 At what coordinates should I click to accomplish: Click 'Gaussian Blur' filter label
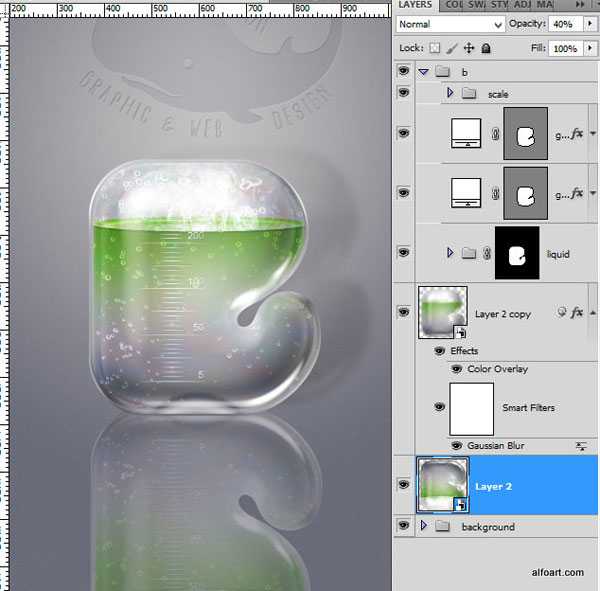tap(496, 446)
